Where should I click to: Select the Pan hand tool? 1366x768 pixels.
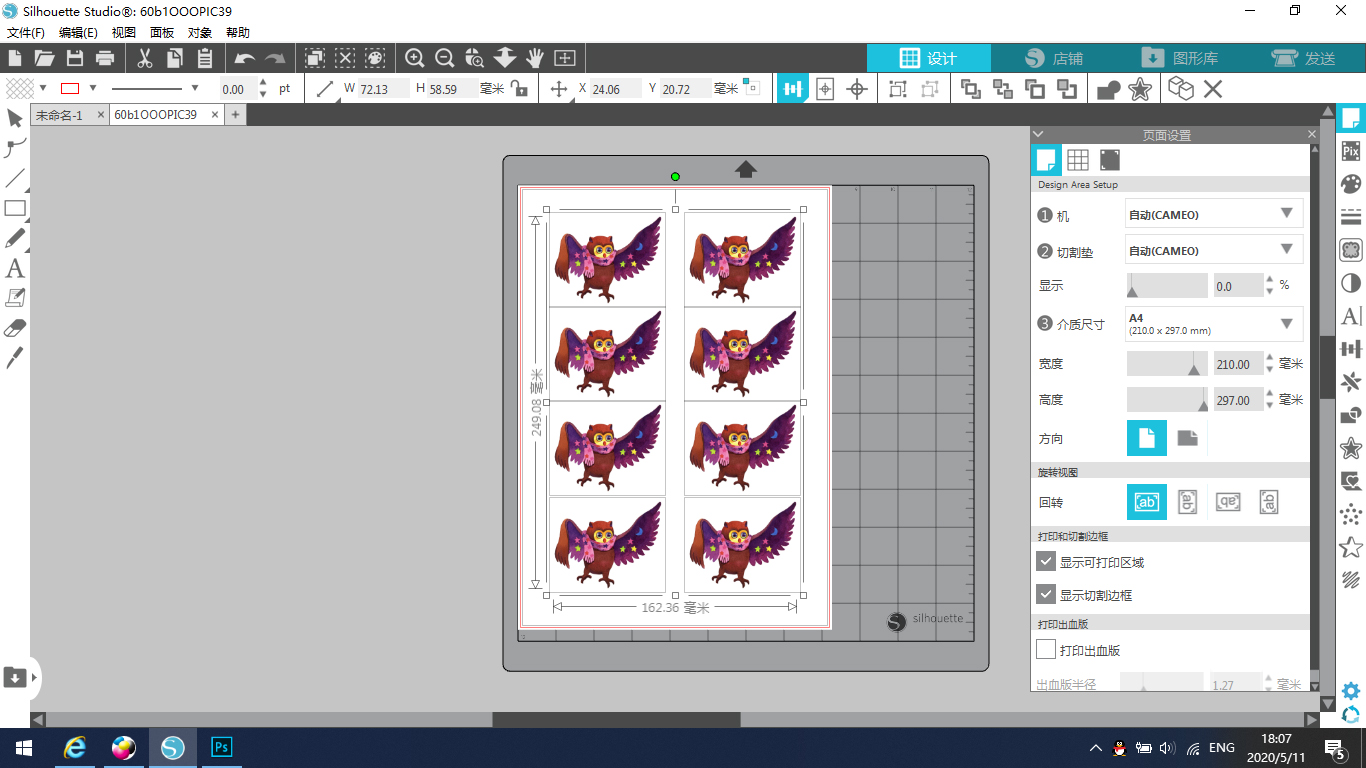point(535,58)
